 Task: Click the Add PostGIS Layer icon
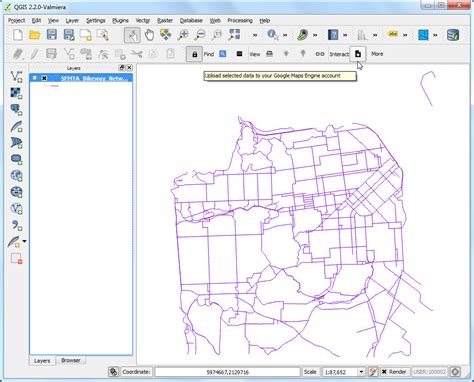(x=16, y=109)
